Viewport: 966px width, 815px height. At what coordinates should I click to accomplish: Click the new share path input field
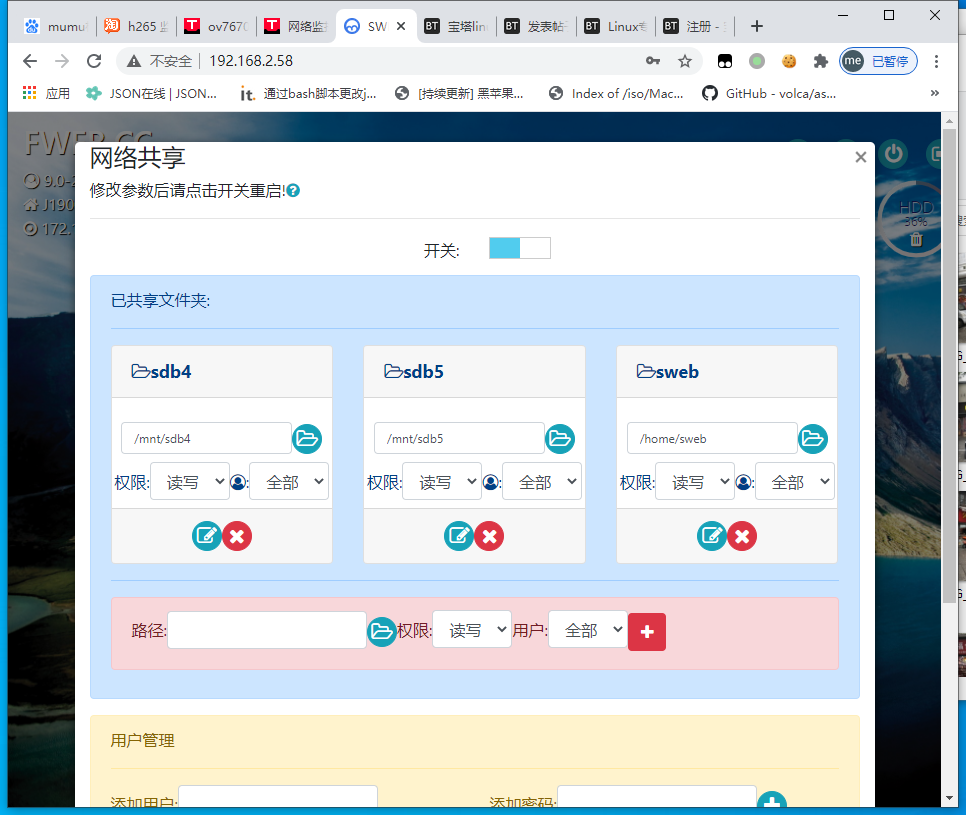267,631
